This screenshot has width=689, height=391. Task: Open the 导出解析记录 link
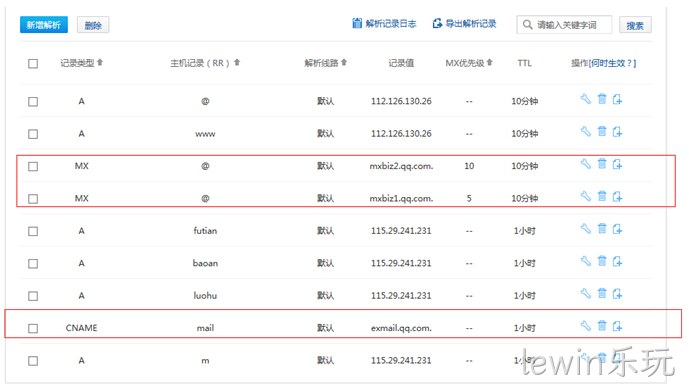[x=464, y=24]
